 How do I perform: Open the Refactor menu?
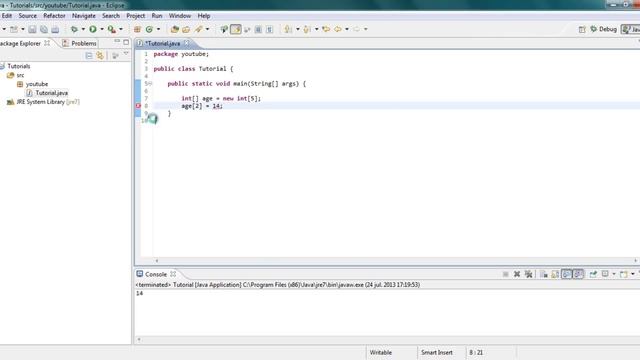coord(54,16)
